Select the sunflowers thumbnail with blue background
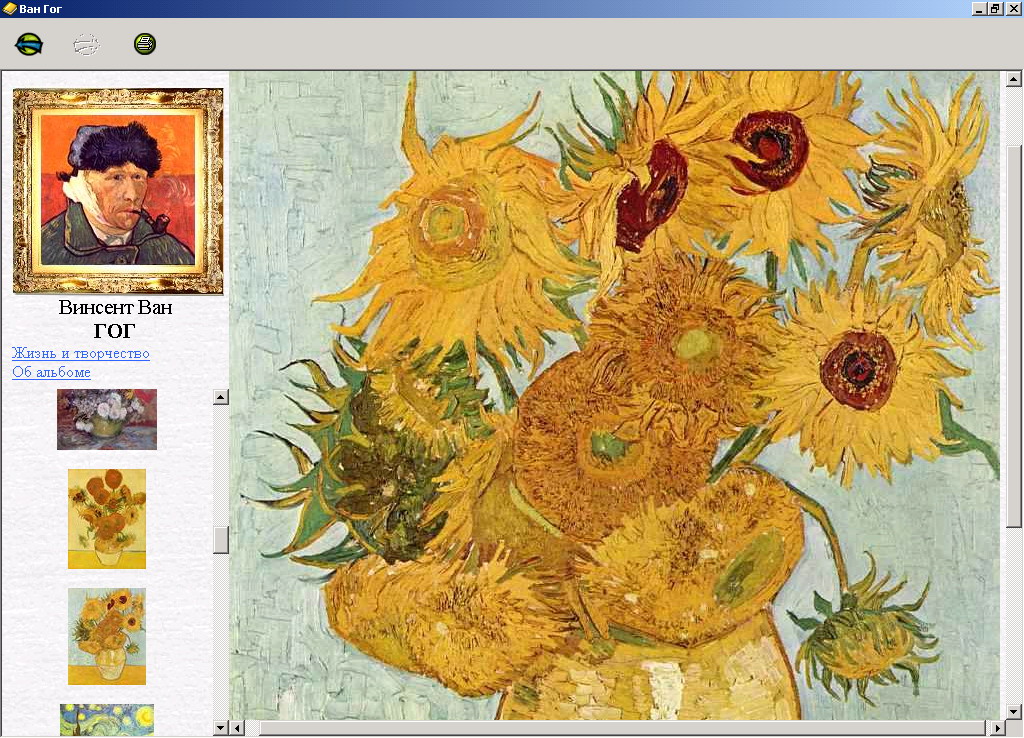This screenshot has height=738, width=1024. pos(107,636)
